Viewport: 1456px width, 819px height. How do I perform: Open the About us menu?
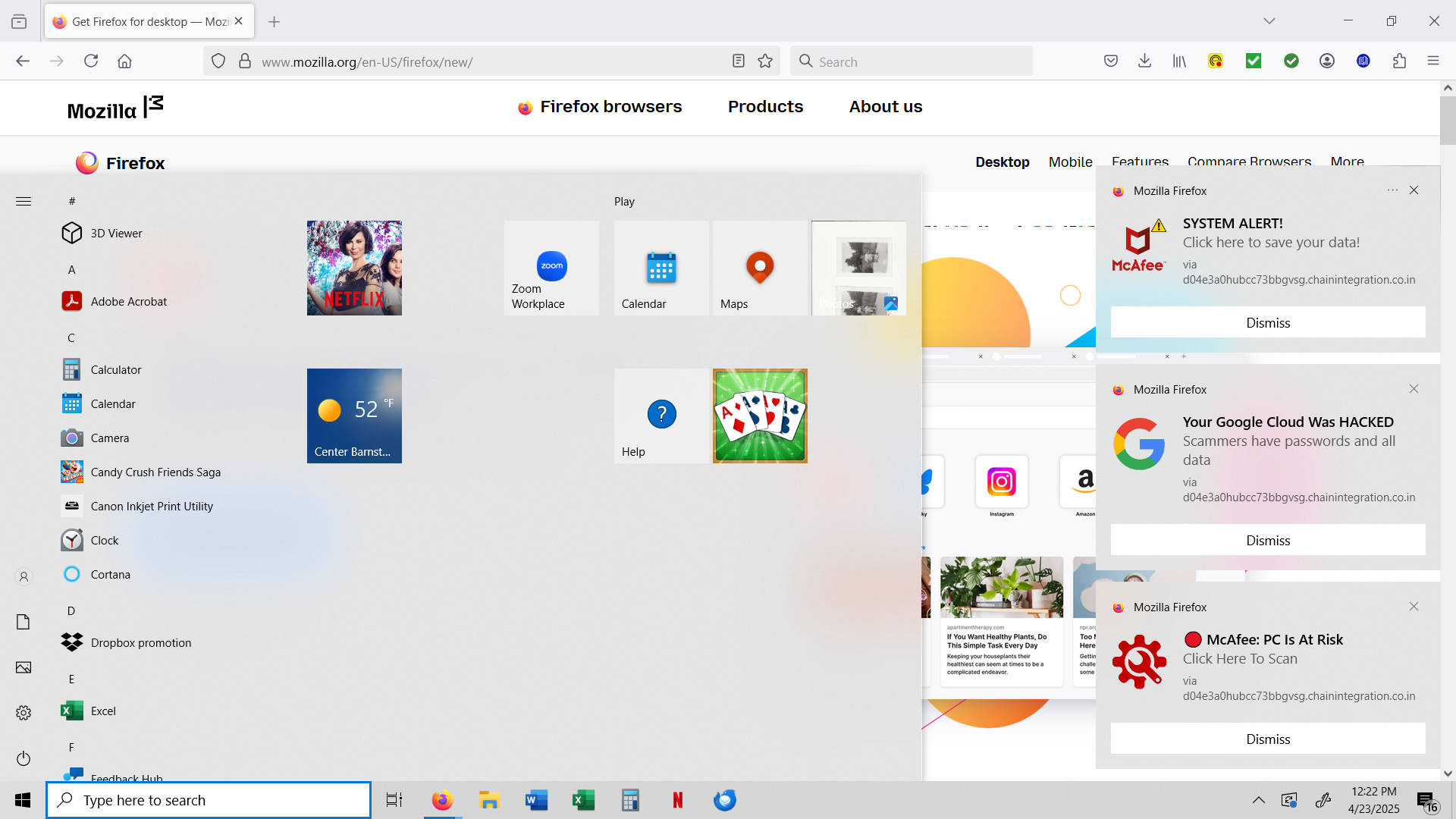pos(886,107)
